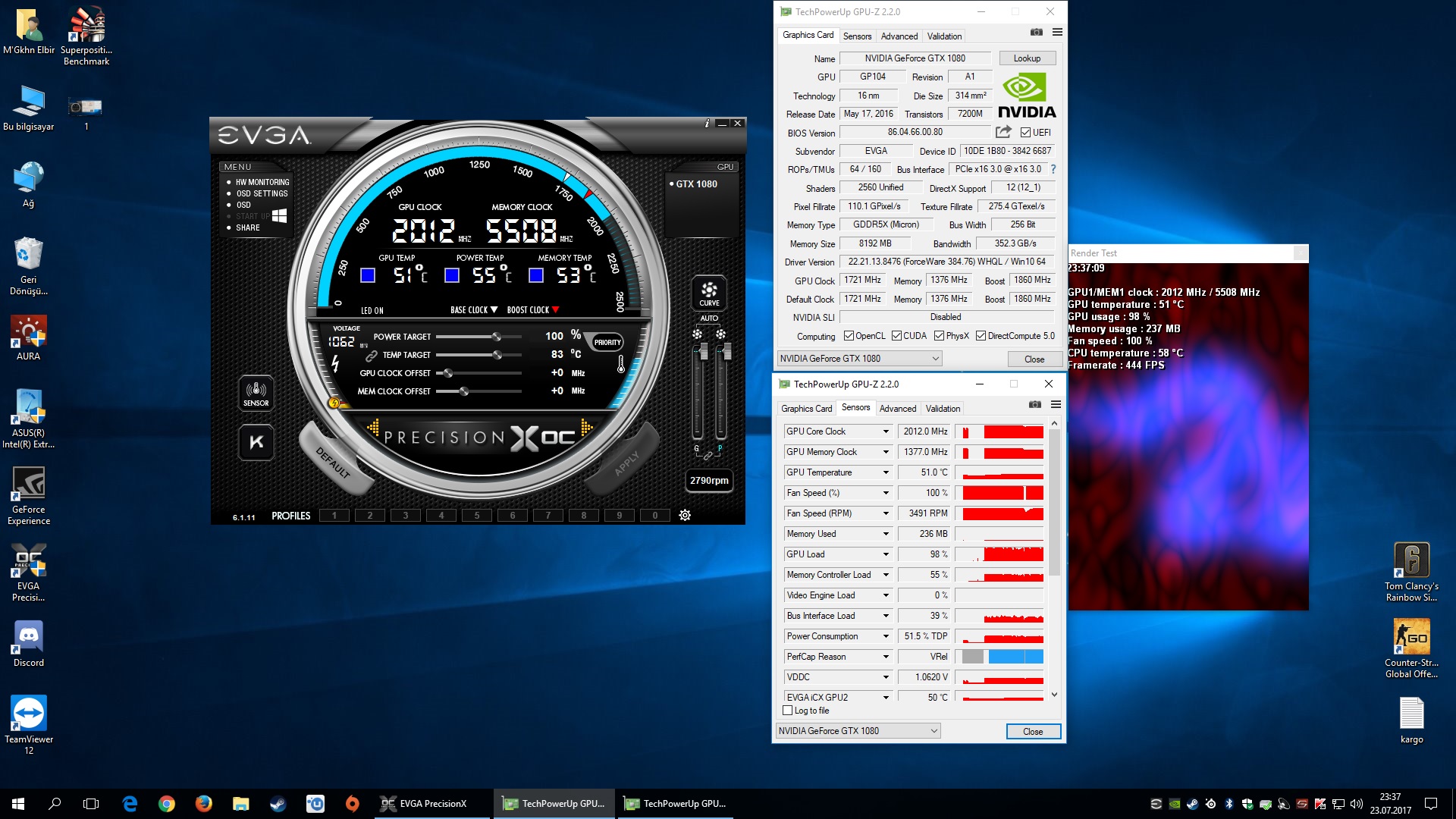Click the PRIORITY toggle next to power target
This screenshot has height=819, width=1456.
(607, 342)
